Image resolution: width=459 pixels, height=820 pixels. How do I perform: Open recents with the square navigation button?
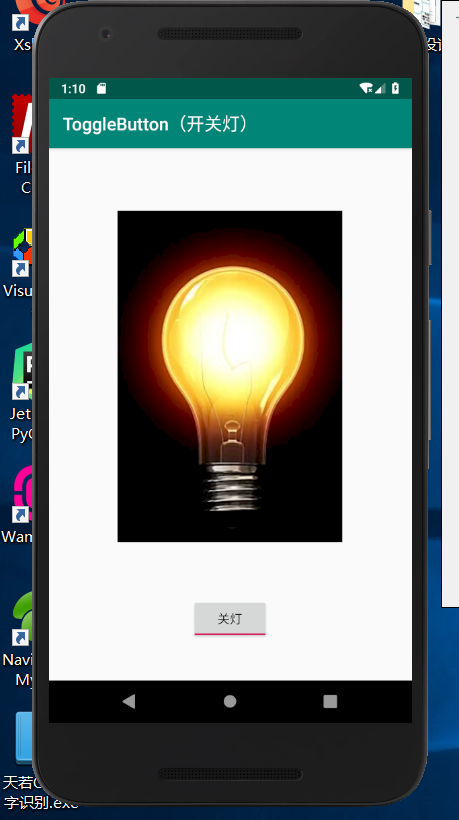pyautogui.click(x=330, y=701)
